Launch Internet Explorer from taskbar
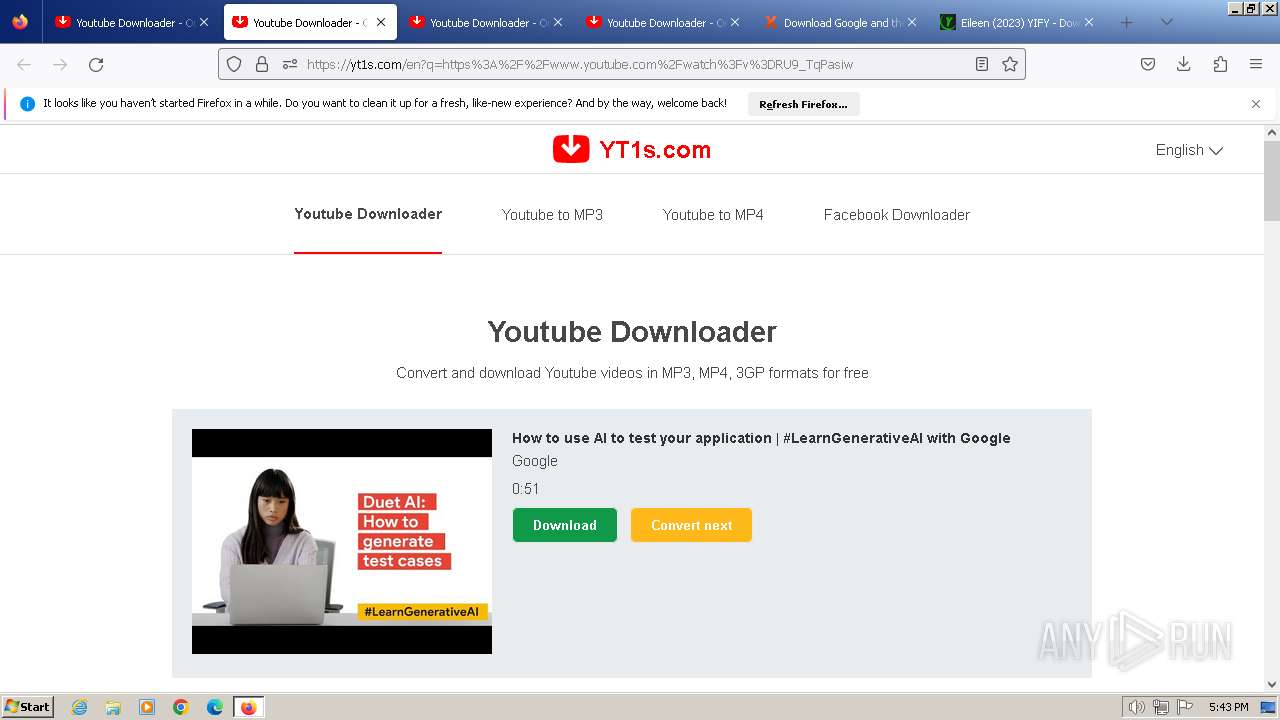The image size is (1280, 720). 80,707
